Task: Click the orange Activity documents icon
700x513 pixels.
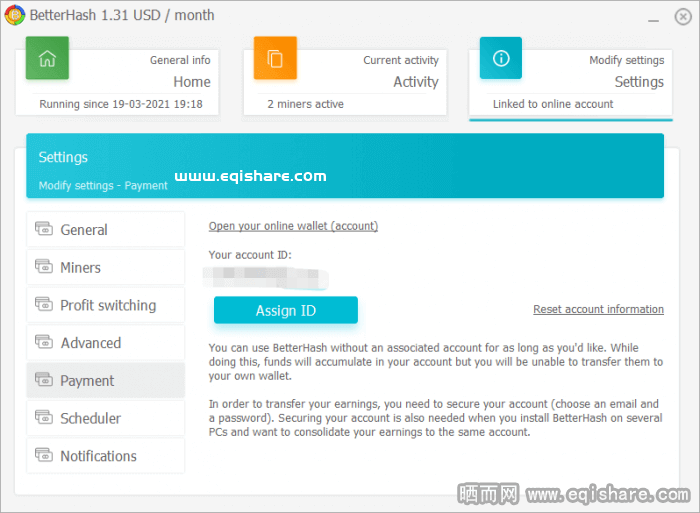Action: [x=275, y=58]
